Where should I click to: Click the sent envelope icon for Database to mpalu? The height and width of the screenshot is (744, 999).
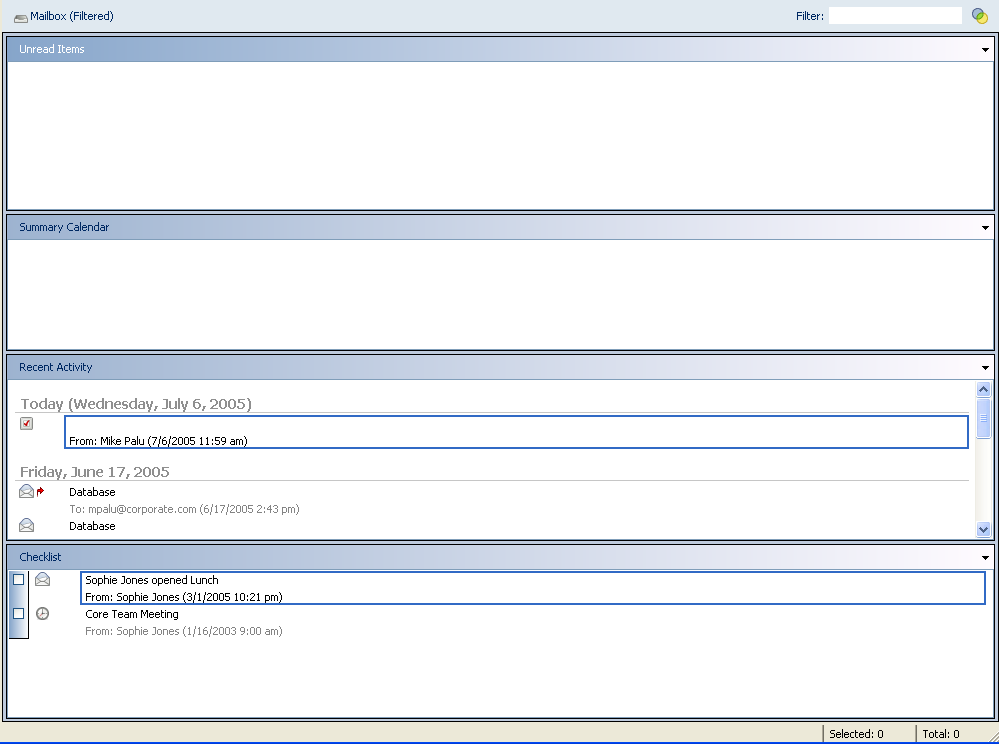tap(26, 491)
